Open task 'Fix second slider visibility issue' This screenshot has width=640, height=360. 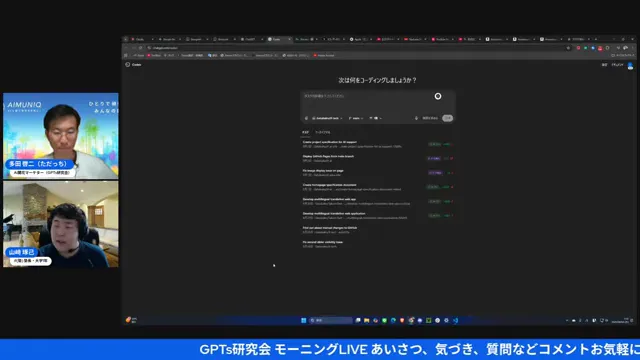[378, 244]
